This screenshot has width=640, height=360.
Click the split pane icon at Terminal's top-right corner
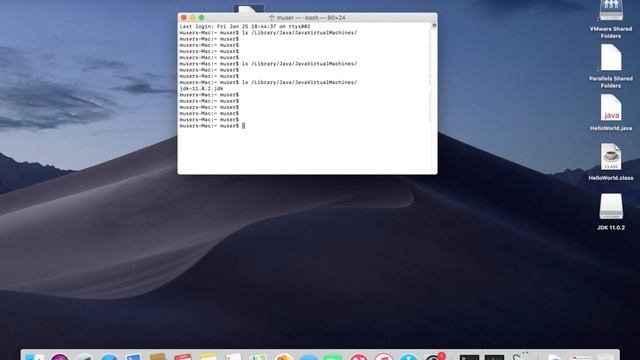(x=434, y=25)
